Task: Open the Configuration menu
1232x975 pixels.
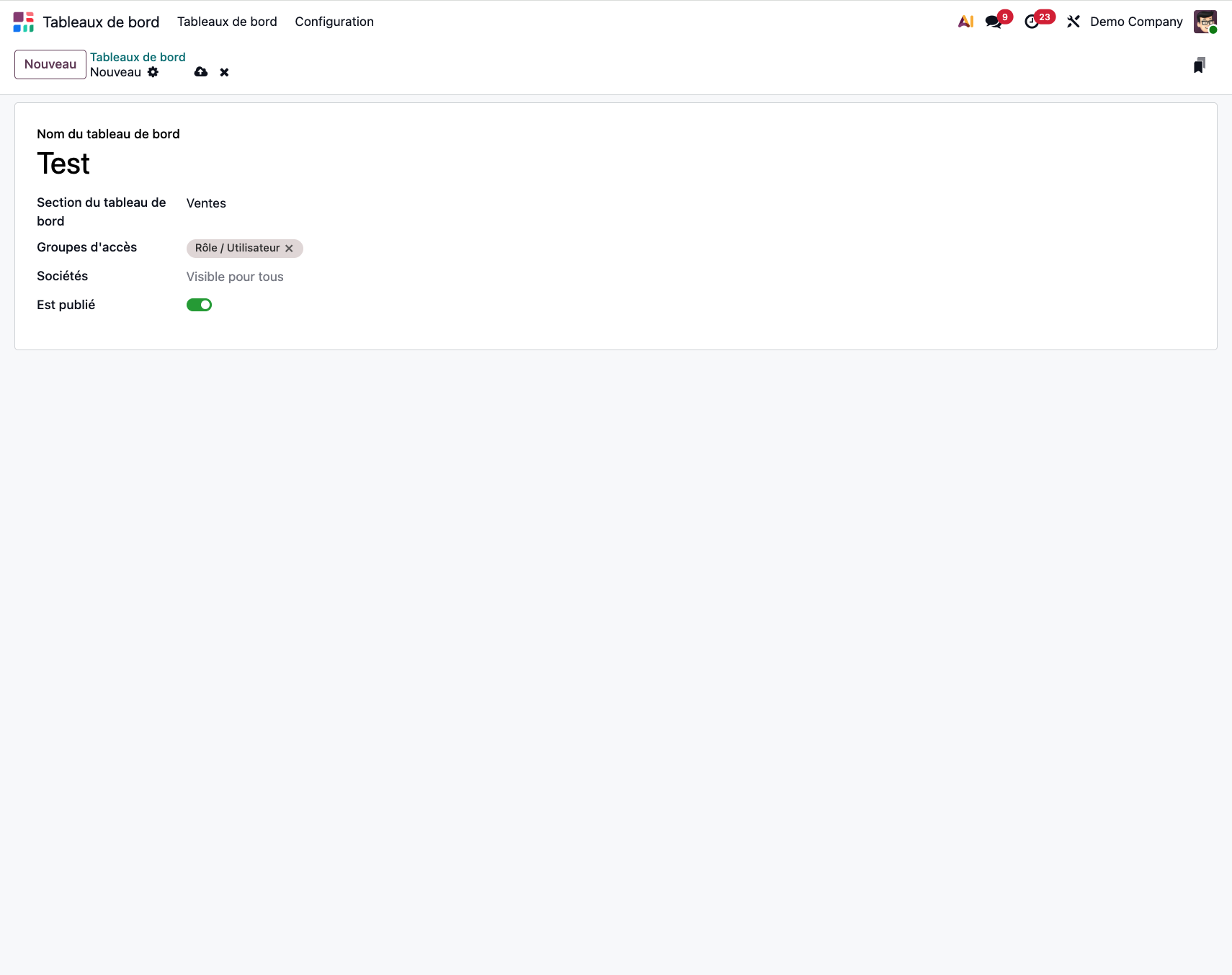Action: 334,22
